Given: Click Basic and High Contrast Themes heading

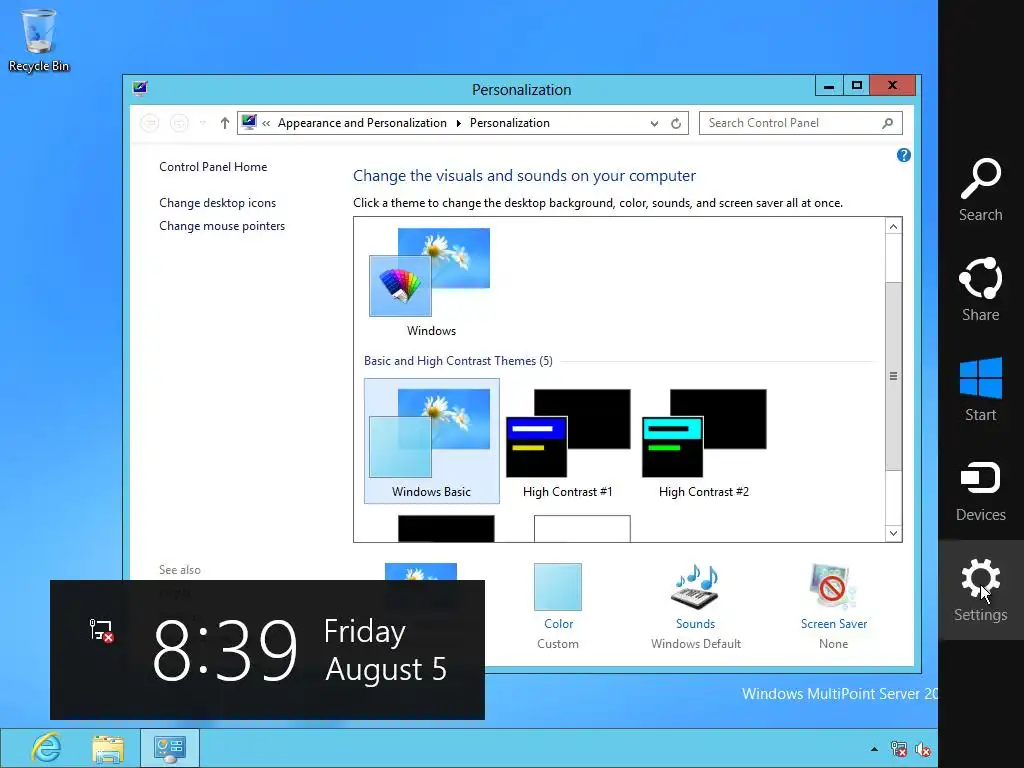Looking at the screenshot, I should click(x=458, y=360).
